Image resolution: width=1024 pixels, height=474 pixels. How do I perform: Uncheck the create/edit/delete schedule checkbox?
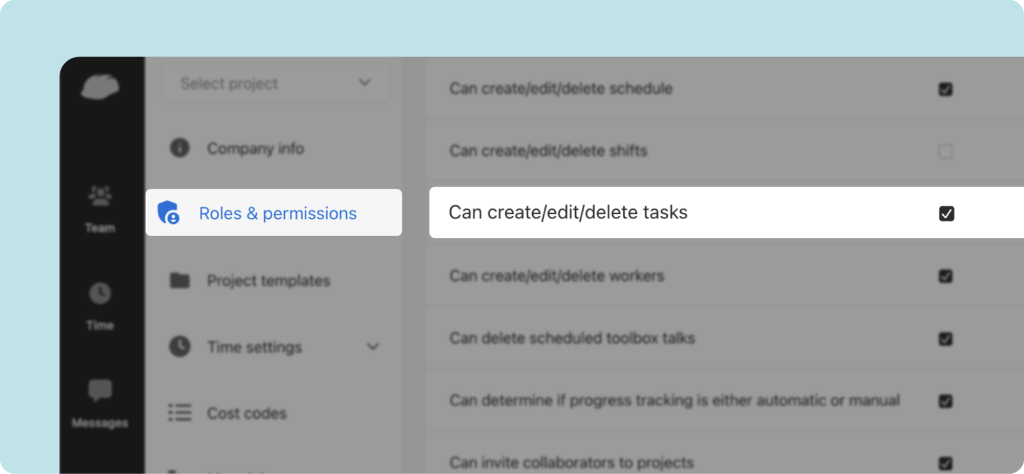tap(946, 89)
